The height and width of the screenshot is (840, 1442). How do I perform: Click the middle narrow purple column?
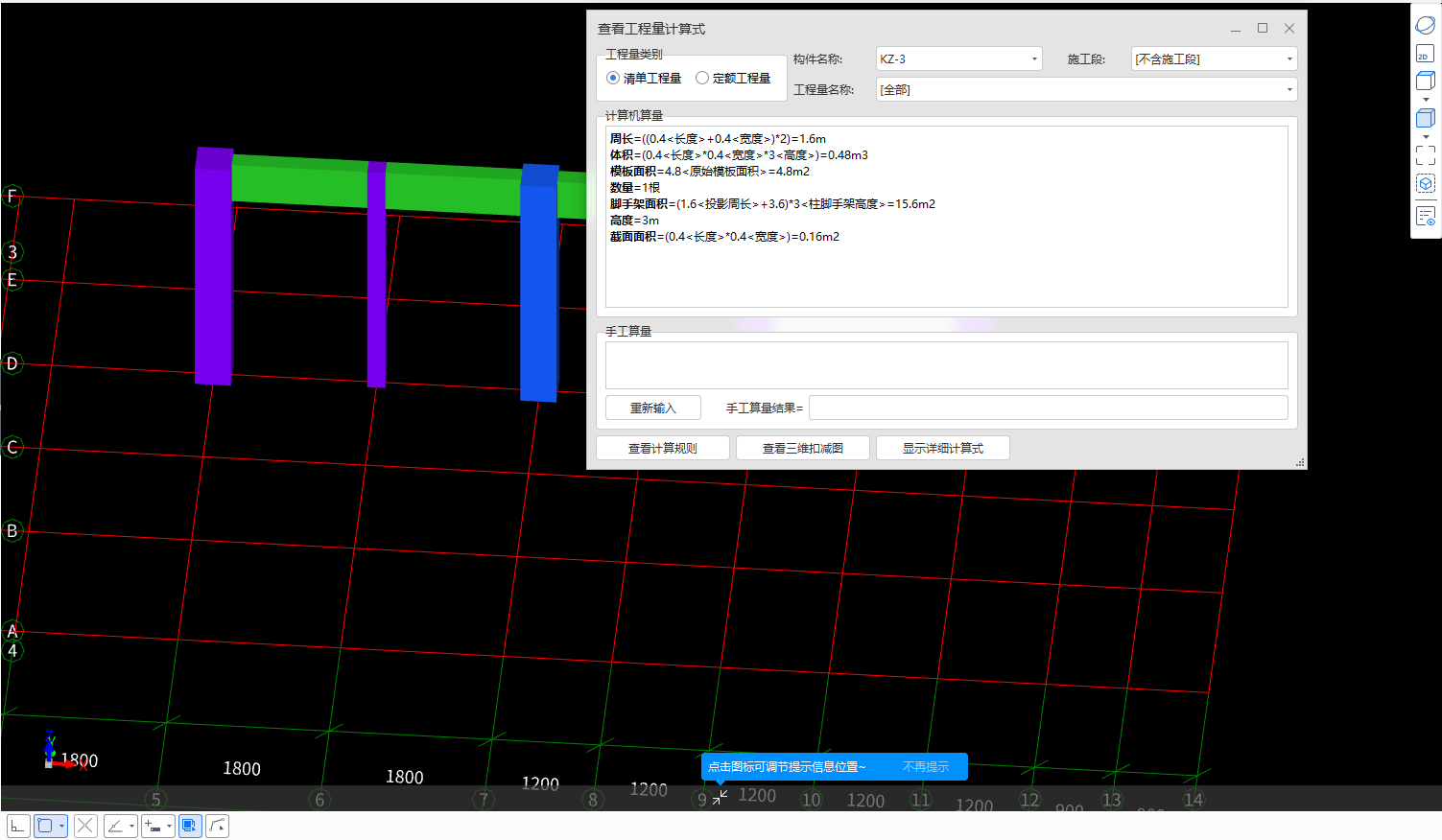click(x=376, y=274)
